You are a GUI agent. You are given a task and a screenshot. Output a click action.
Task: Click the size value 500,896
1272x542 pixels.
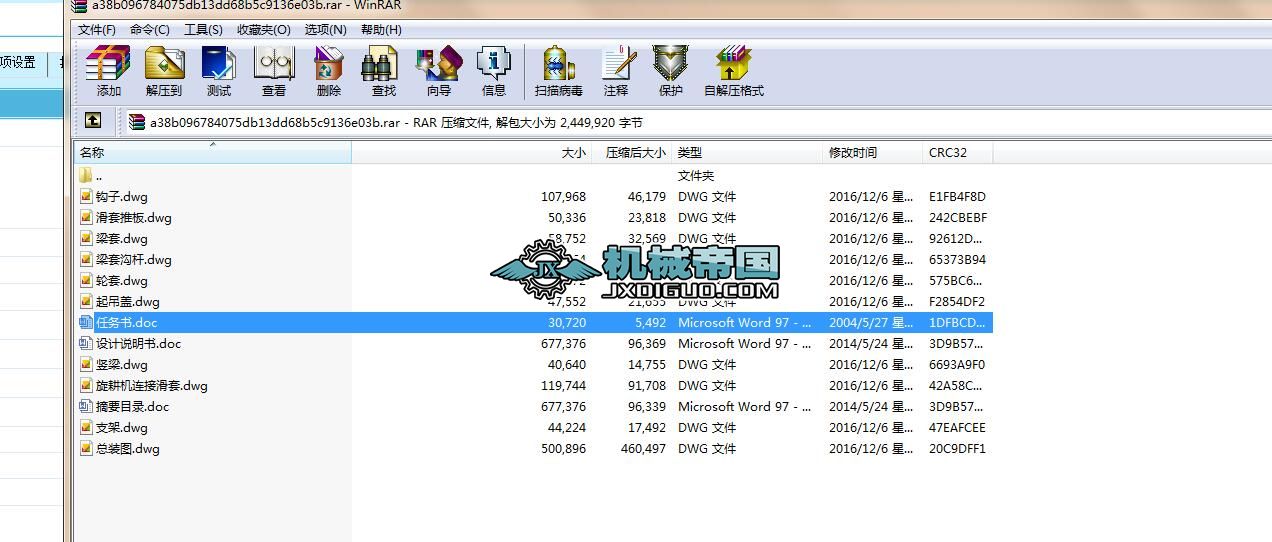[x=563, y=449]
